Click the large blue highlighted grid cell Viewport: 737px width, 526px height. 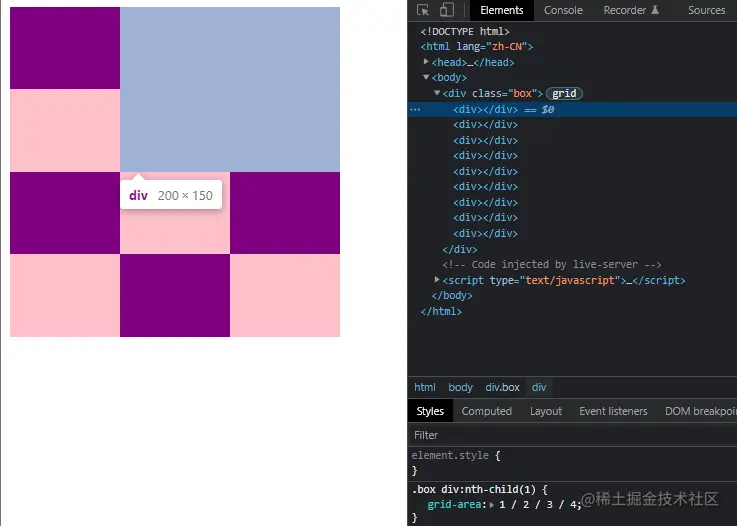230,89
